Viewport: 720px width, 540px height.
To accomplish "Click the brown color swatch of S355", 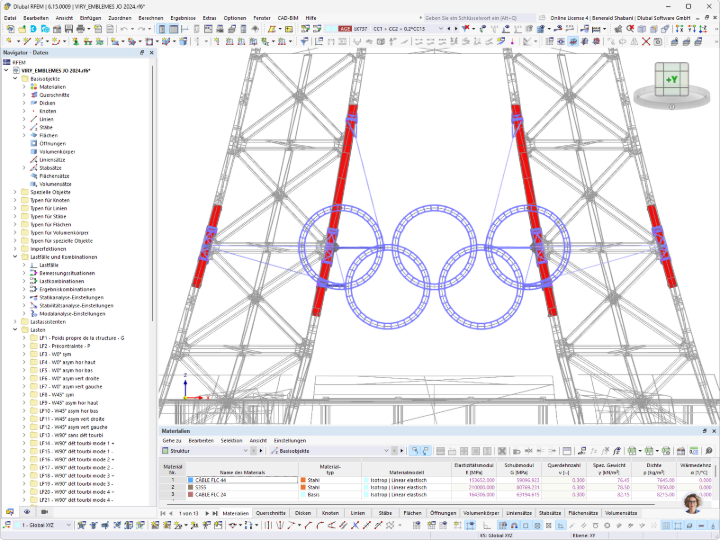I will coord(190,487).
